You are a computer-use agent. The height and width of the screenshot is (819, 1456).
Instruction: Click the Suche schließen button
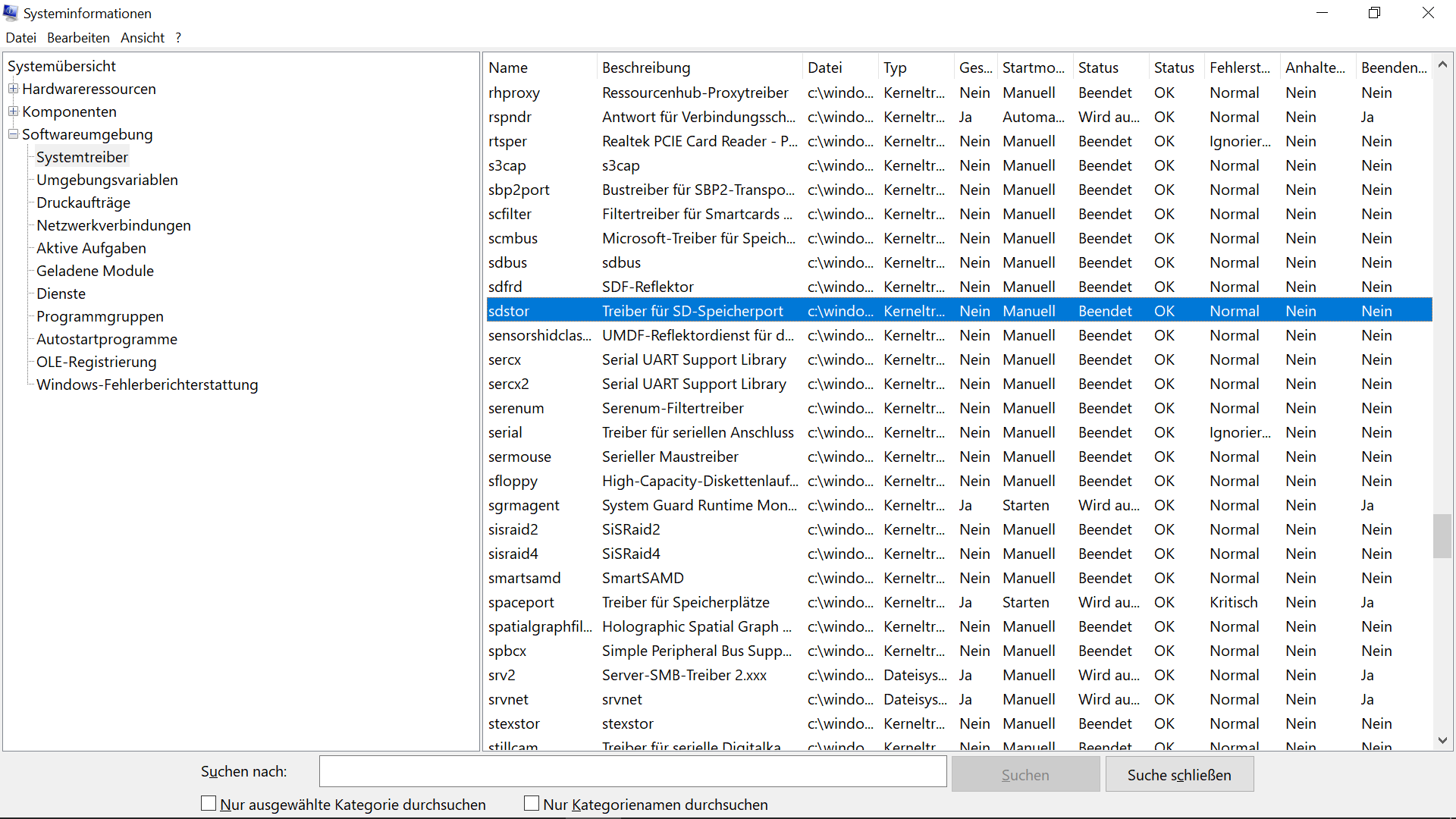pos(1179,774)
